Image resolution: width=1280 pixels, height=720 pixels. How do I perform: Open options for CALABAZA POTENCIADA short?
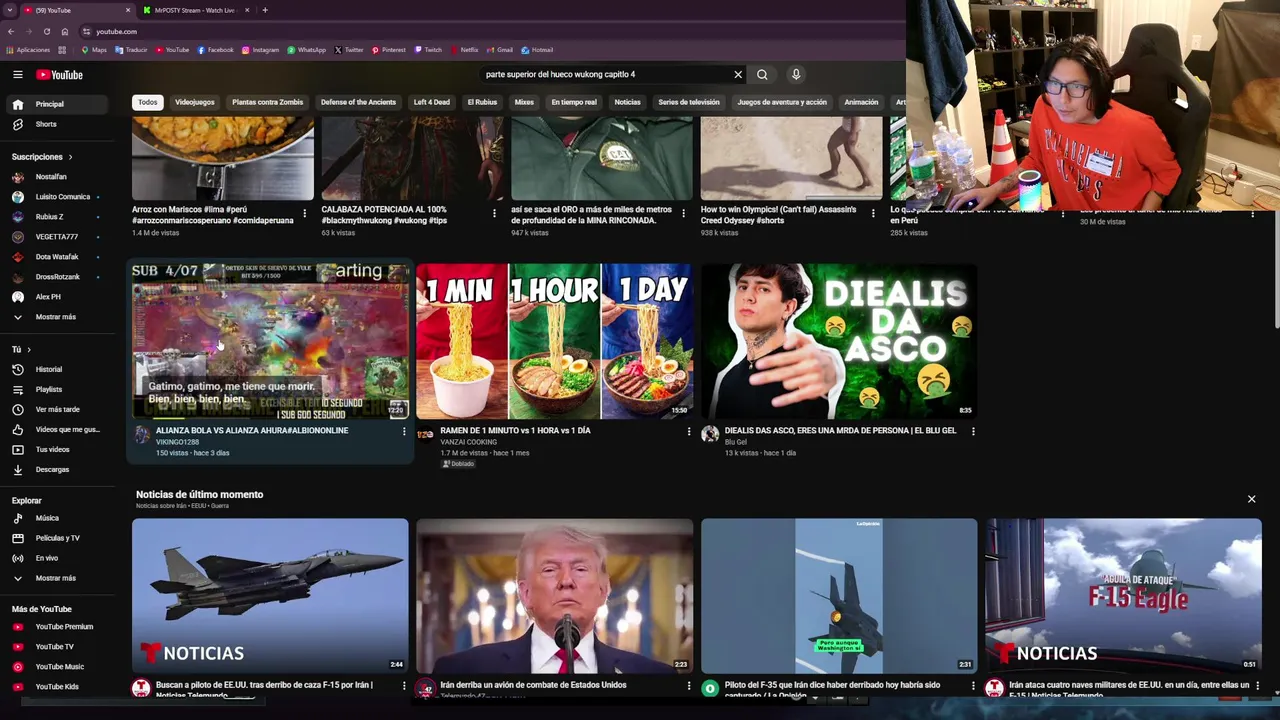click(x=494, y=213)
